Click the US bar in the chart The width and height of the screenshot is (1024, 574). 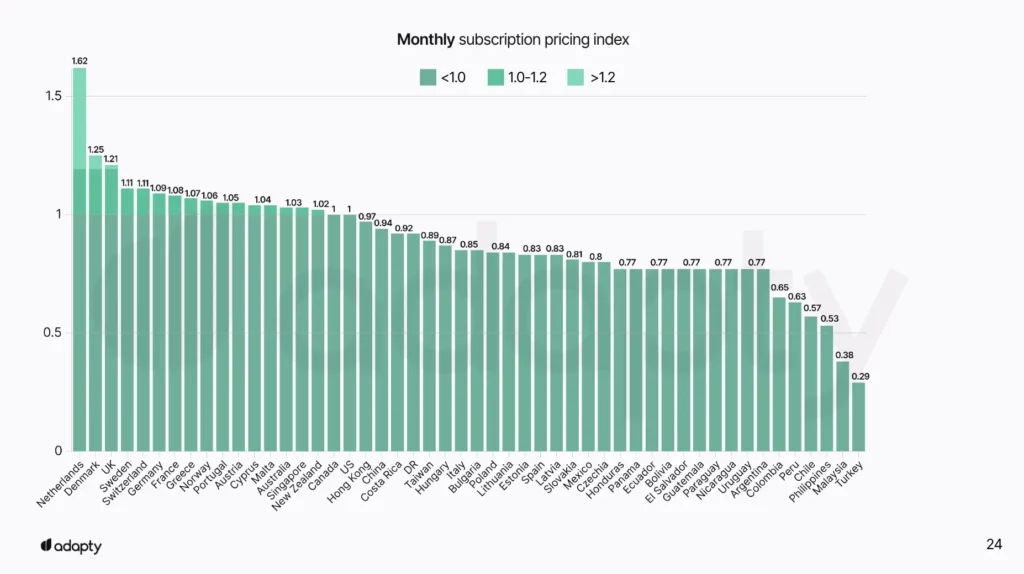[x=350, y=330]
